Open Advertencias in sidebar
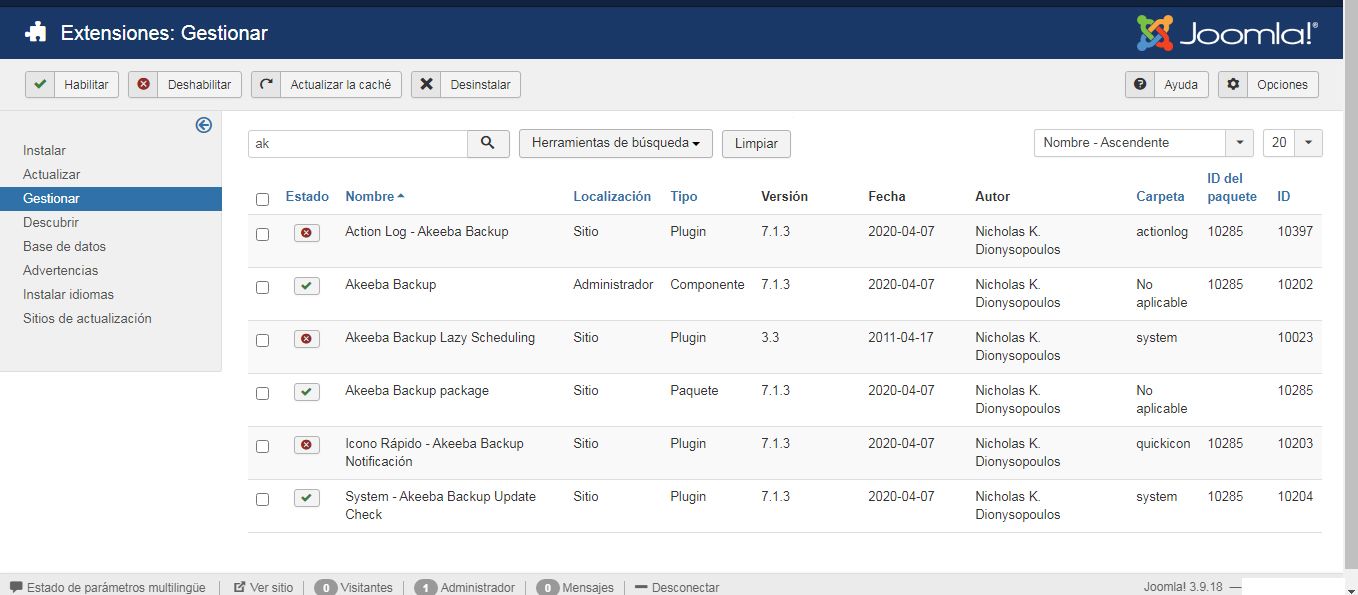This screenshot has height=595, width=1358. (x=61, y=271)
